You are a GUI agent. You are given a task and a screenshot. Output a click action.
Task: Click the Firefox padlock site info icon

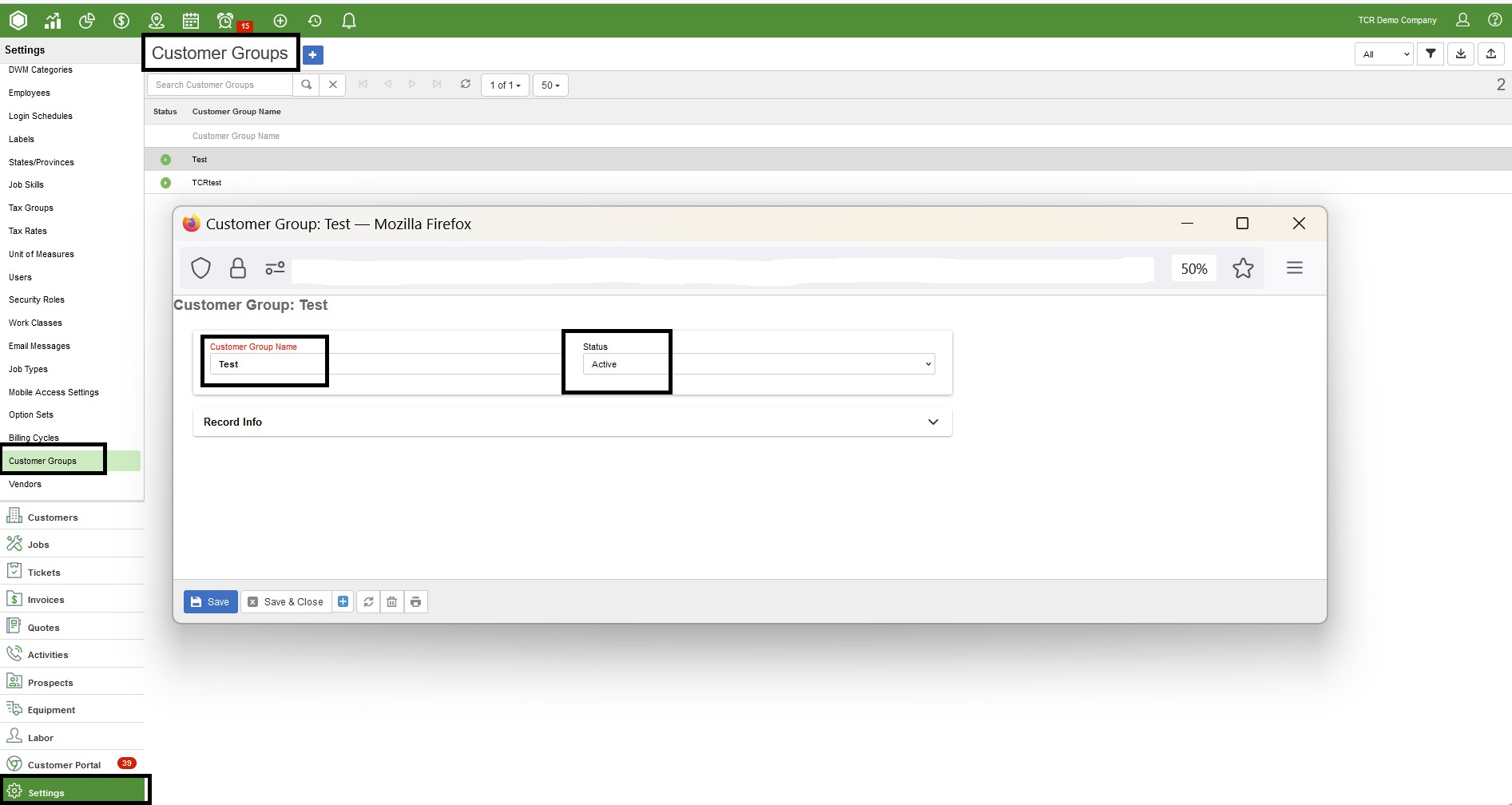point(238,268)
